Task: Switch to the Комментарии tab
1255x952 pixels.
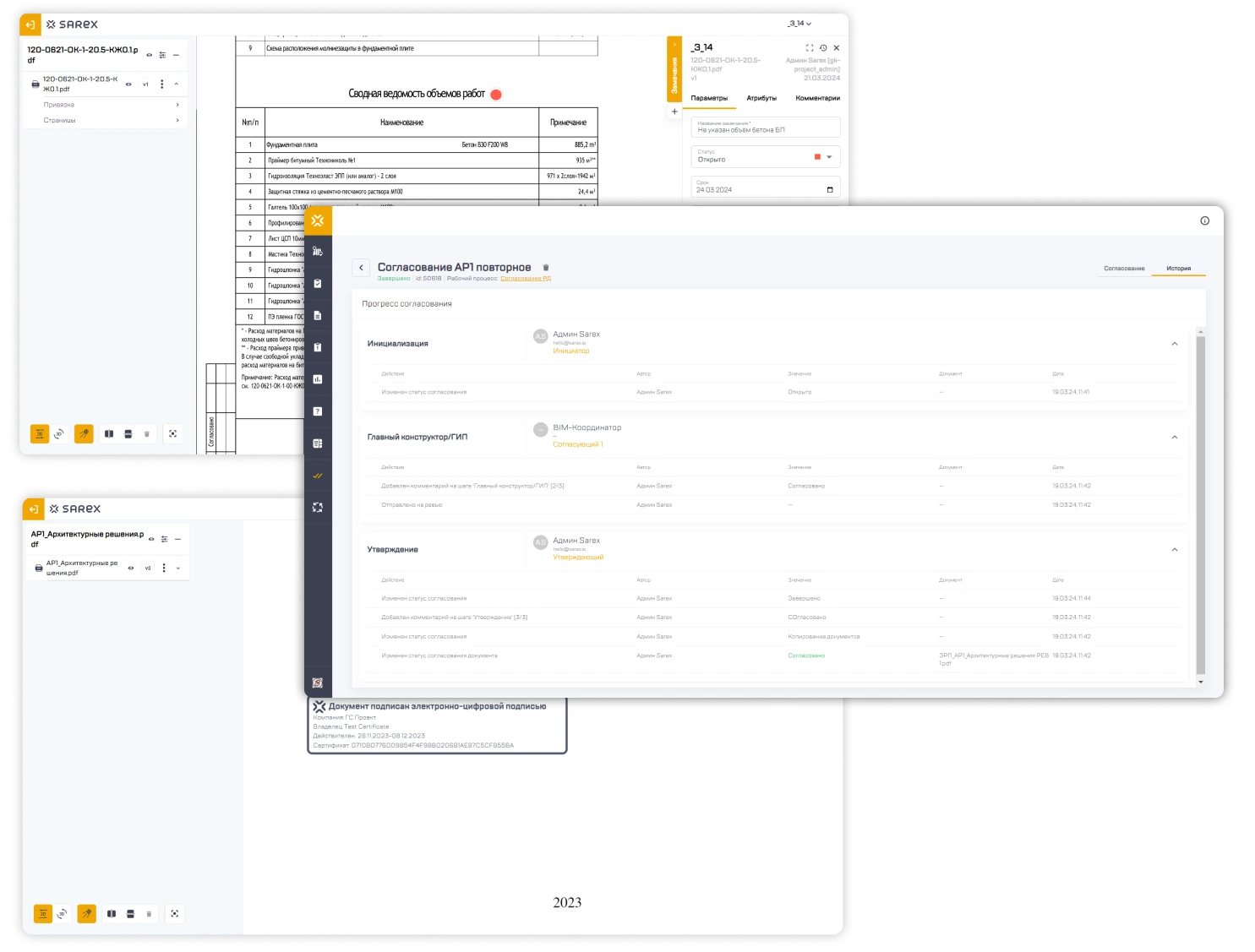Action: [817, 98]
